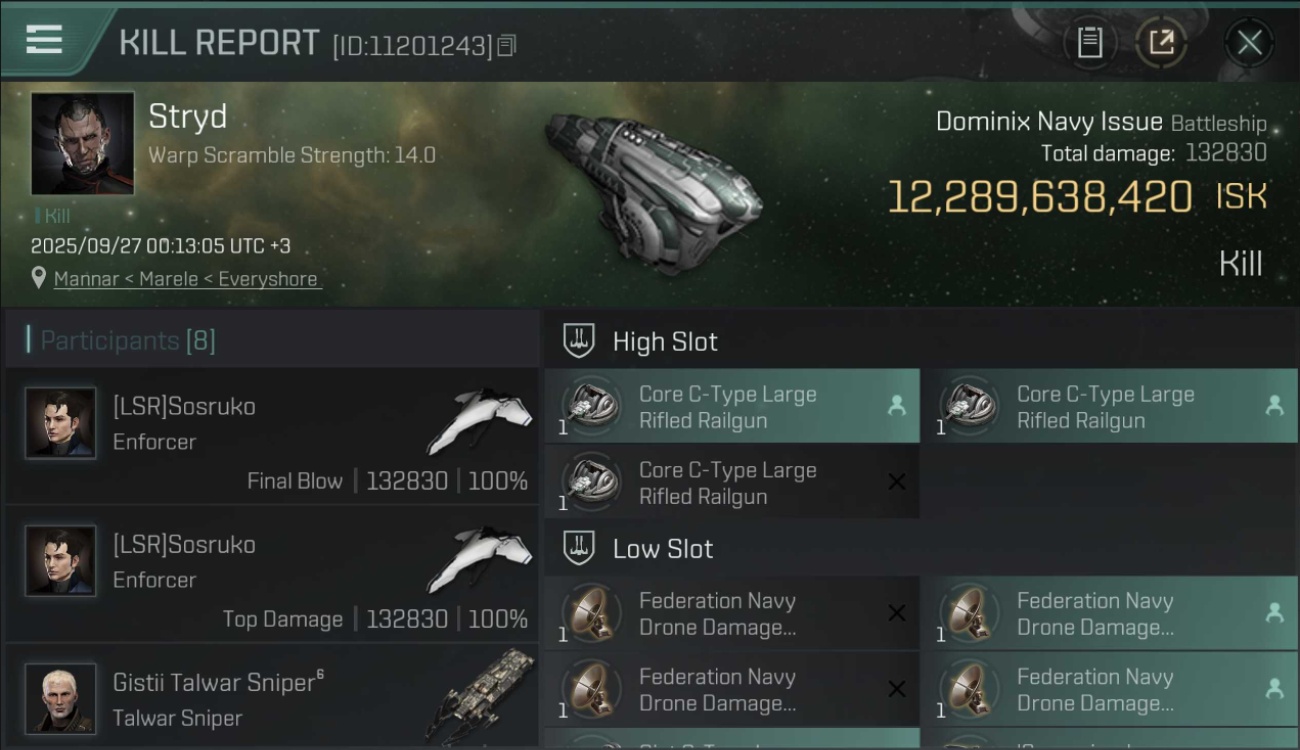Click Sosruko's Final Blow portrait
The height and width of the screenshot is (750, 1300).
[x=61, y=423]
